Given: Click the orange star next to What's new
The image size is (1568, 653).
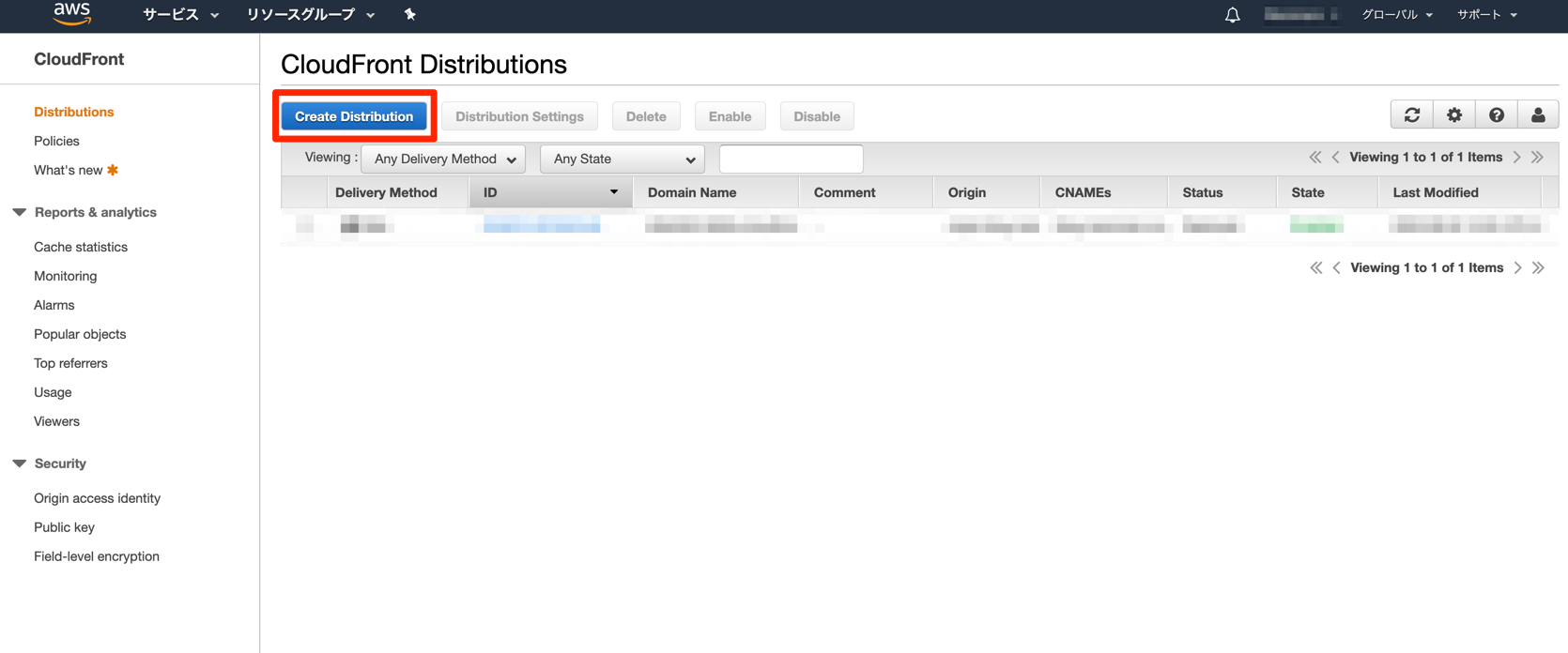Looking at the screenshot, I should (x=113, y=170).
